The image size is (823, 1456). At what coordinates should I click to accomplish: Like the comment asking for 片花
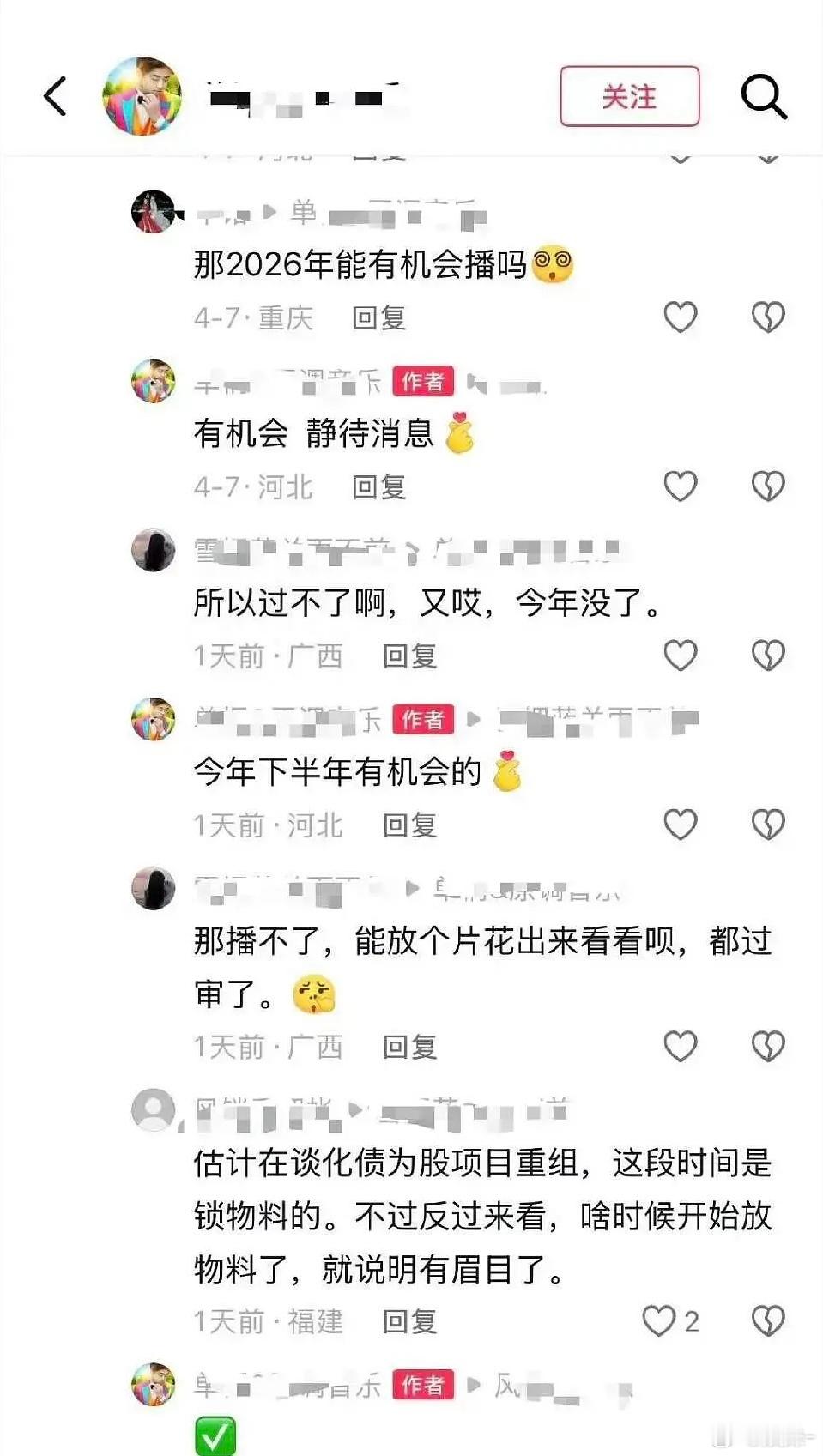pyautogui.click(x=681, y=1046)
